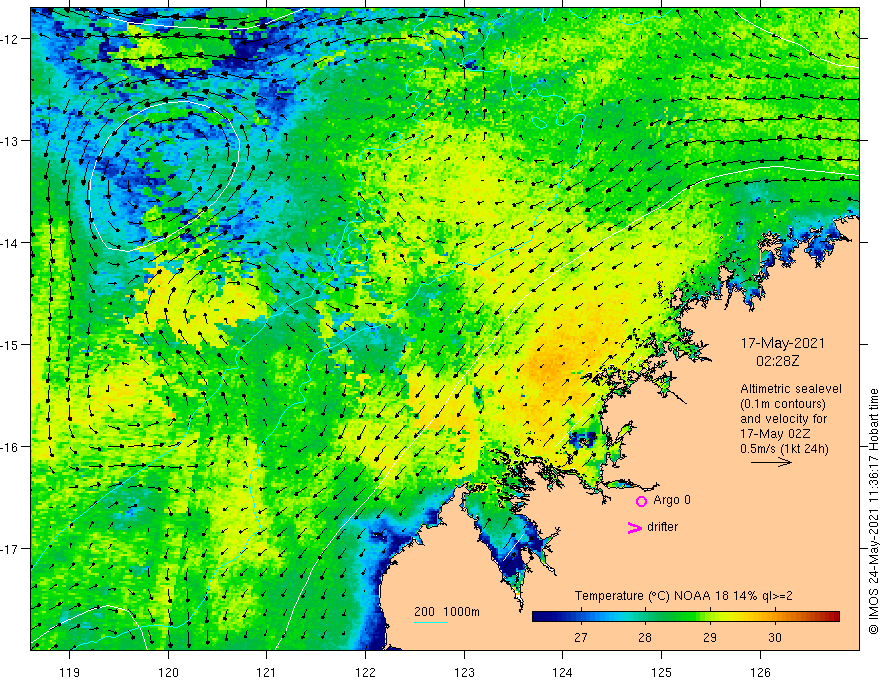Click the cyan 200m contour legend line

pyautogui.click(x=430, y=622)
